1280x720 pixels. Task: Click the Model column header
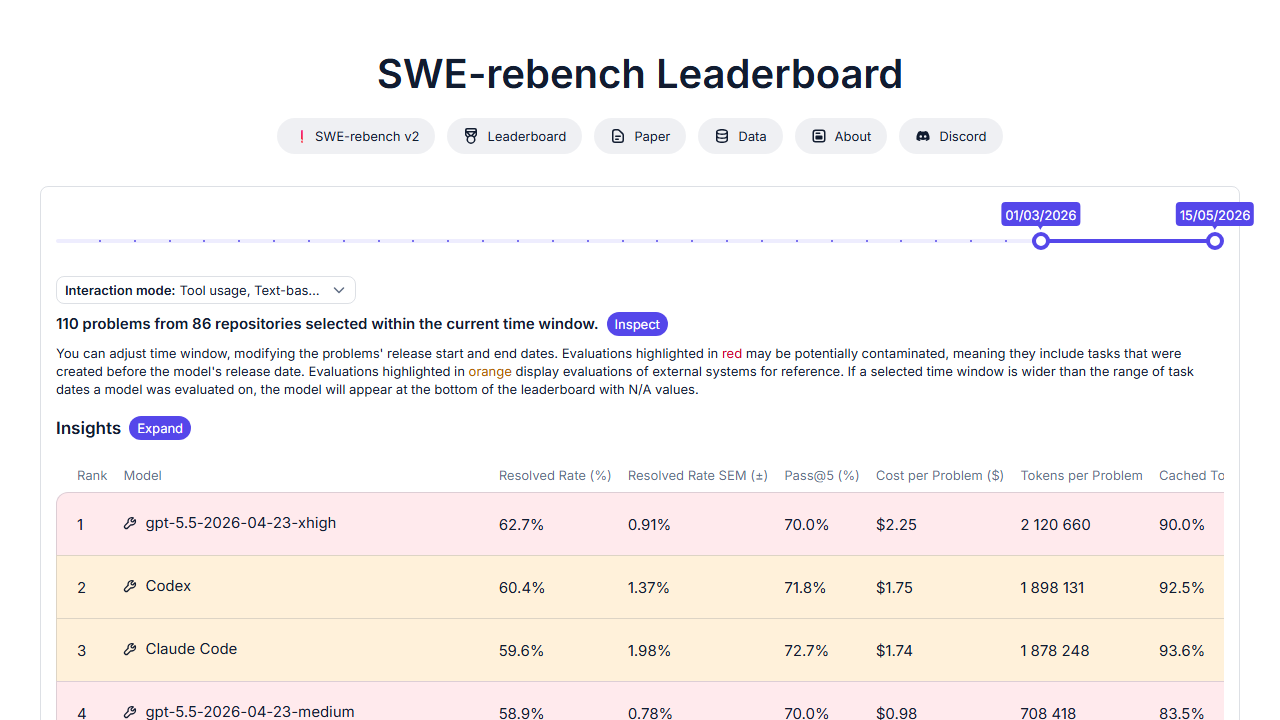click(x=143, y=475)
